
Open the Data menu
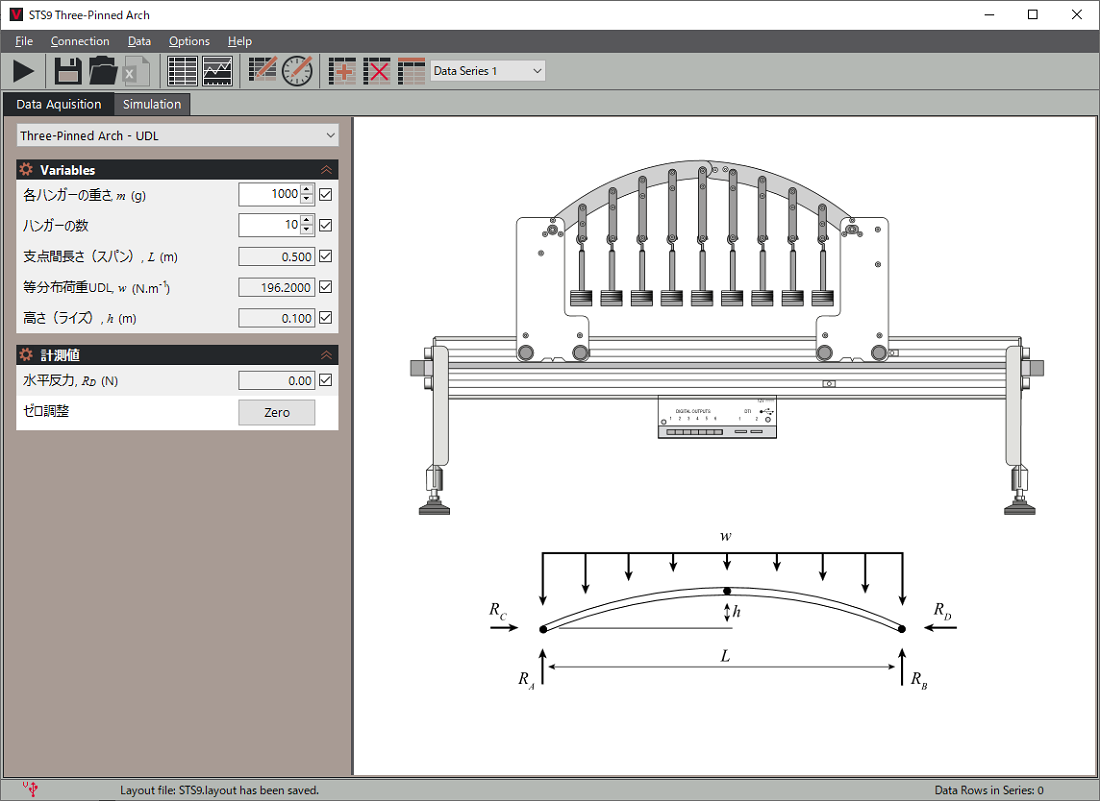tap(139, 41)
